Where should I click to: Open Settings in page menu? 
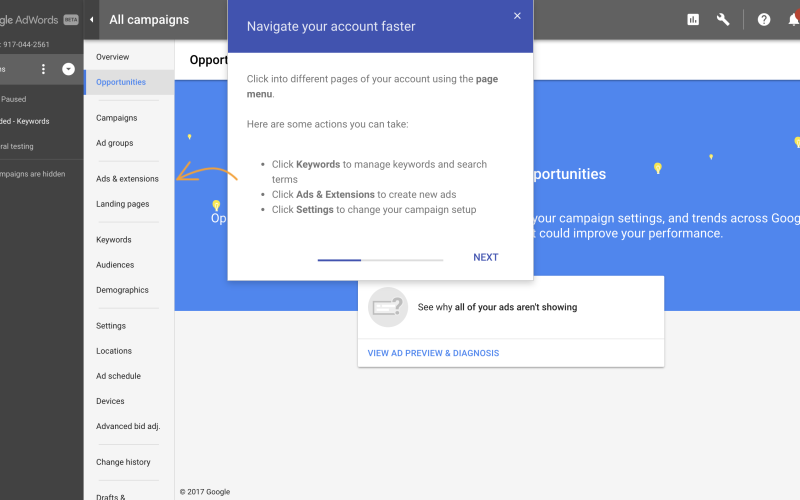[111, 326]
